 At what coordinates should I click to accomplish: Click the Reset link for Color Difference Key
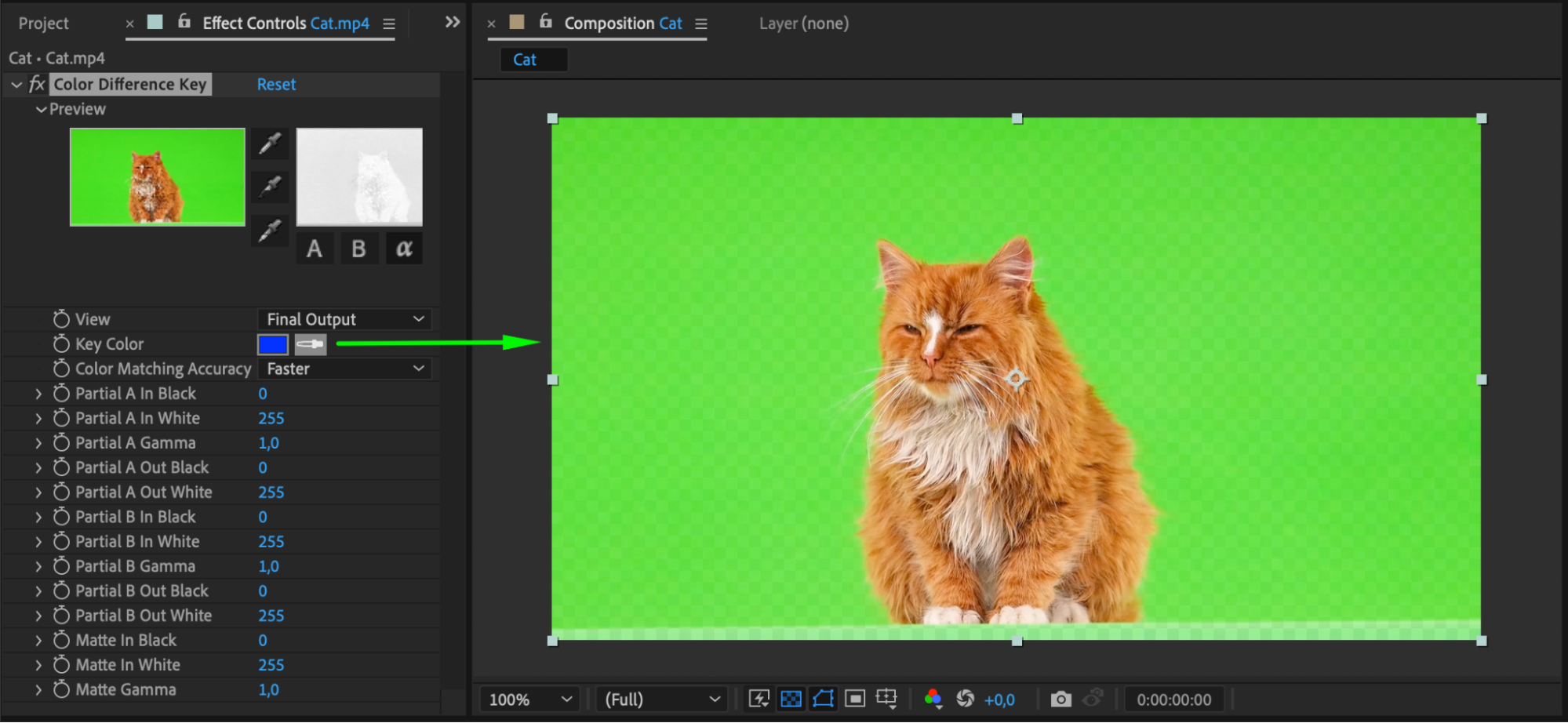coord(276,85)
